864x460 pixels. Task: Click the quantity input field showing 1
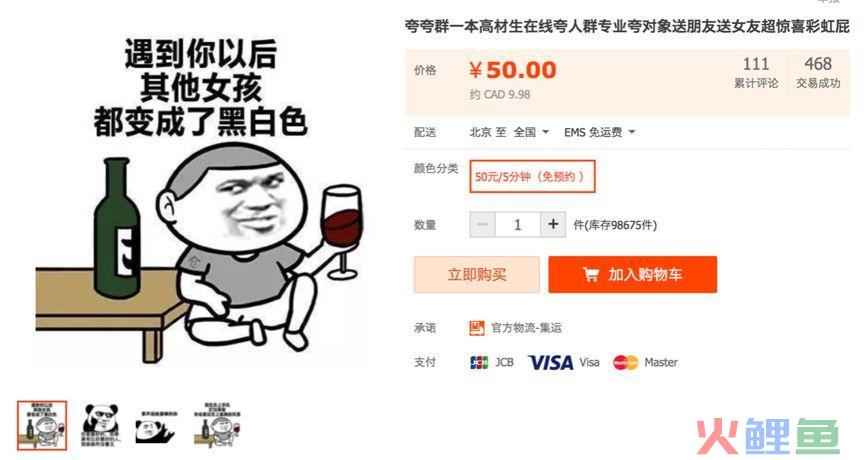518,224
